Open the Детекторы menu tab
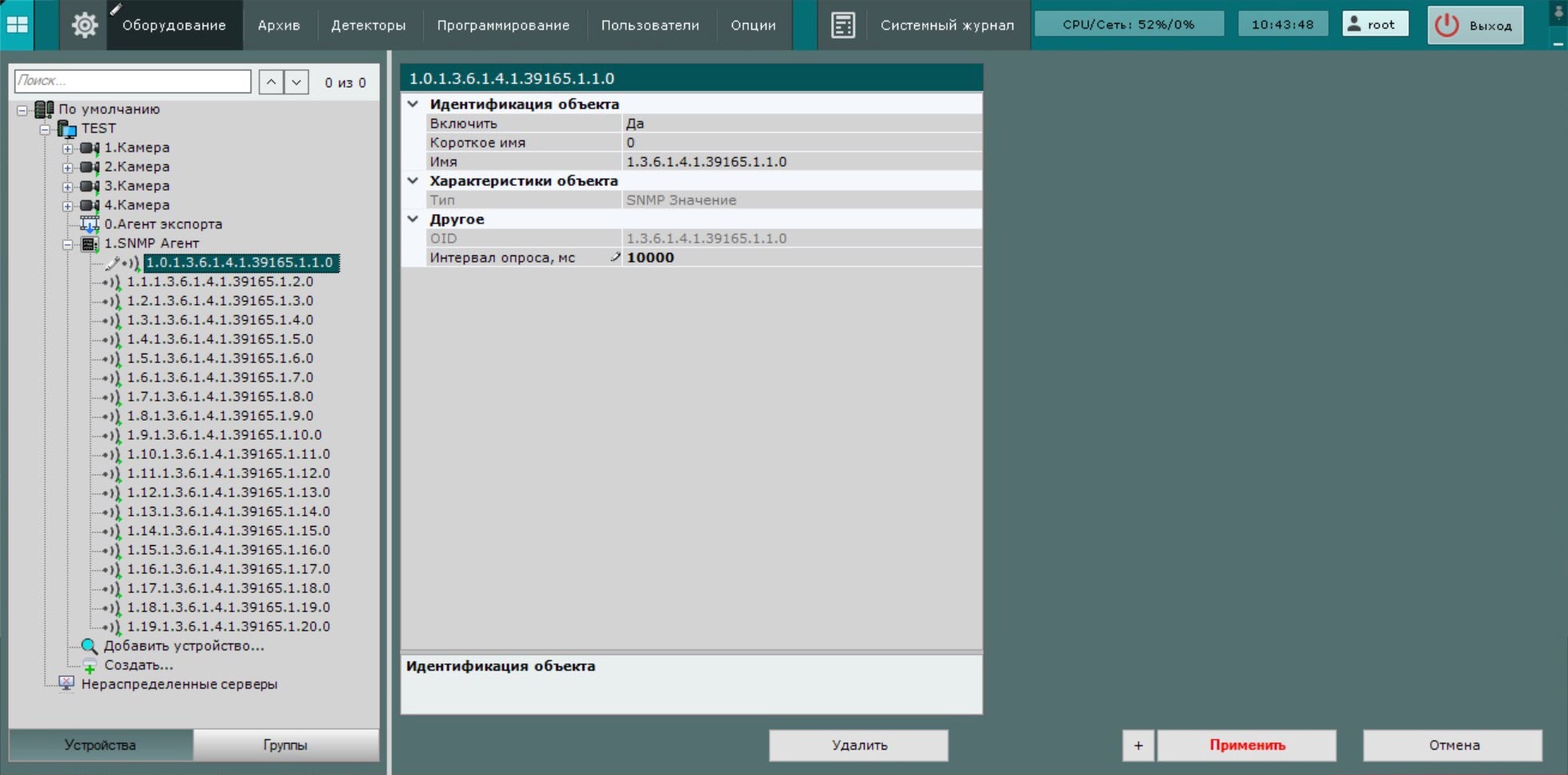This screenshot has width=1568, height=775. (368, 25)
